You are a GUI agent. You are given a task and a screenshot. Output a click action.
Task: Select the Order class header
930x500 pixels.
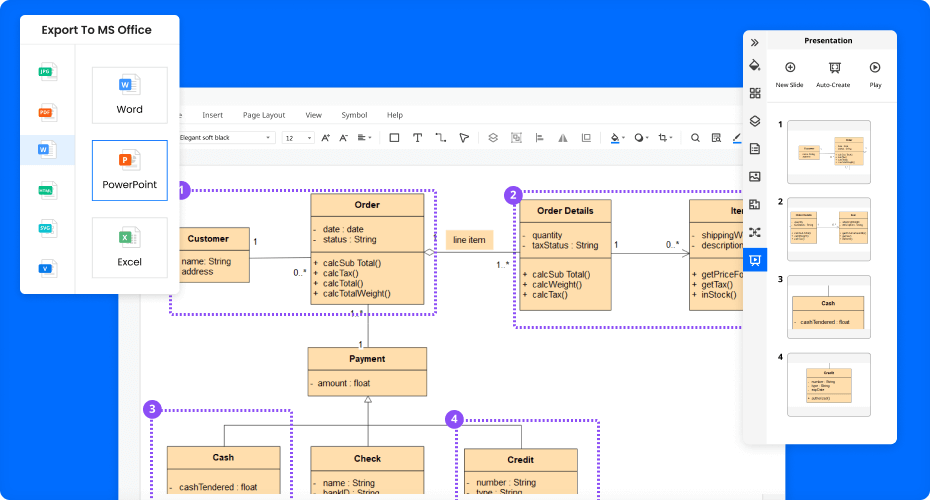[x=367, y=205]
